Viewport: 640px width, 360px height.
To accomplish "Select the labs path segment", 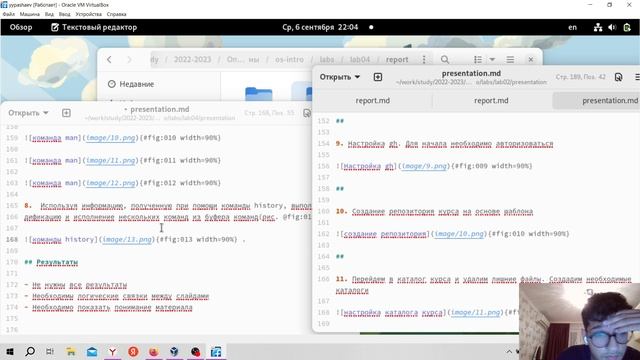I will point(327,60).
